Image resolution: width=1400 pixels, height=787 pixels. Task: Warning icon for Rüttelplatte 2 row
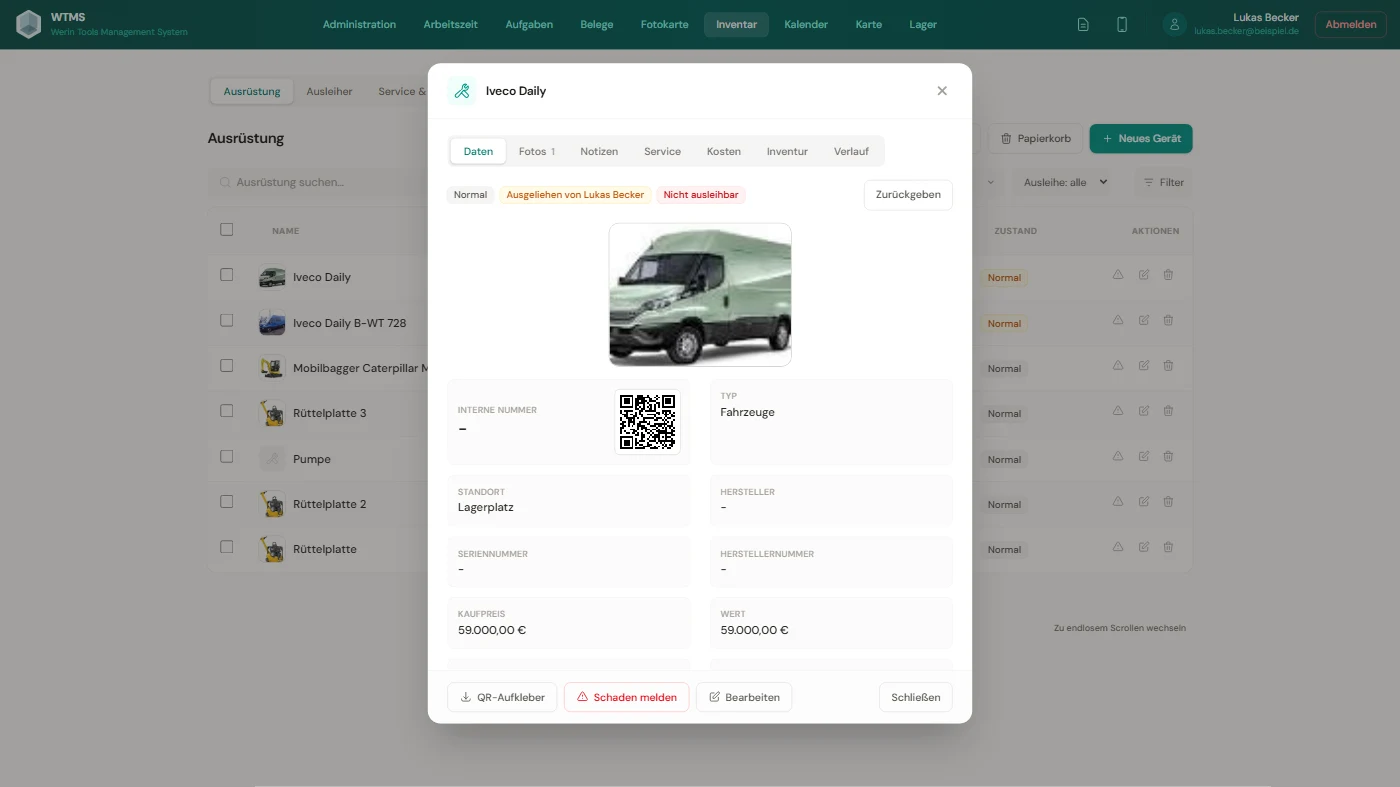[x=1118, y=502]
